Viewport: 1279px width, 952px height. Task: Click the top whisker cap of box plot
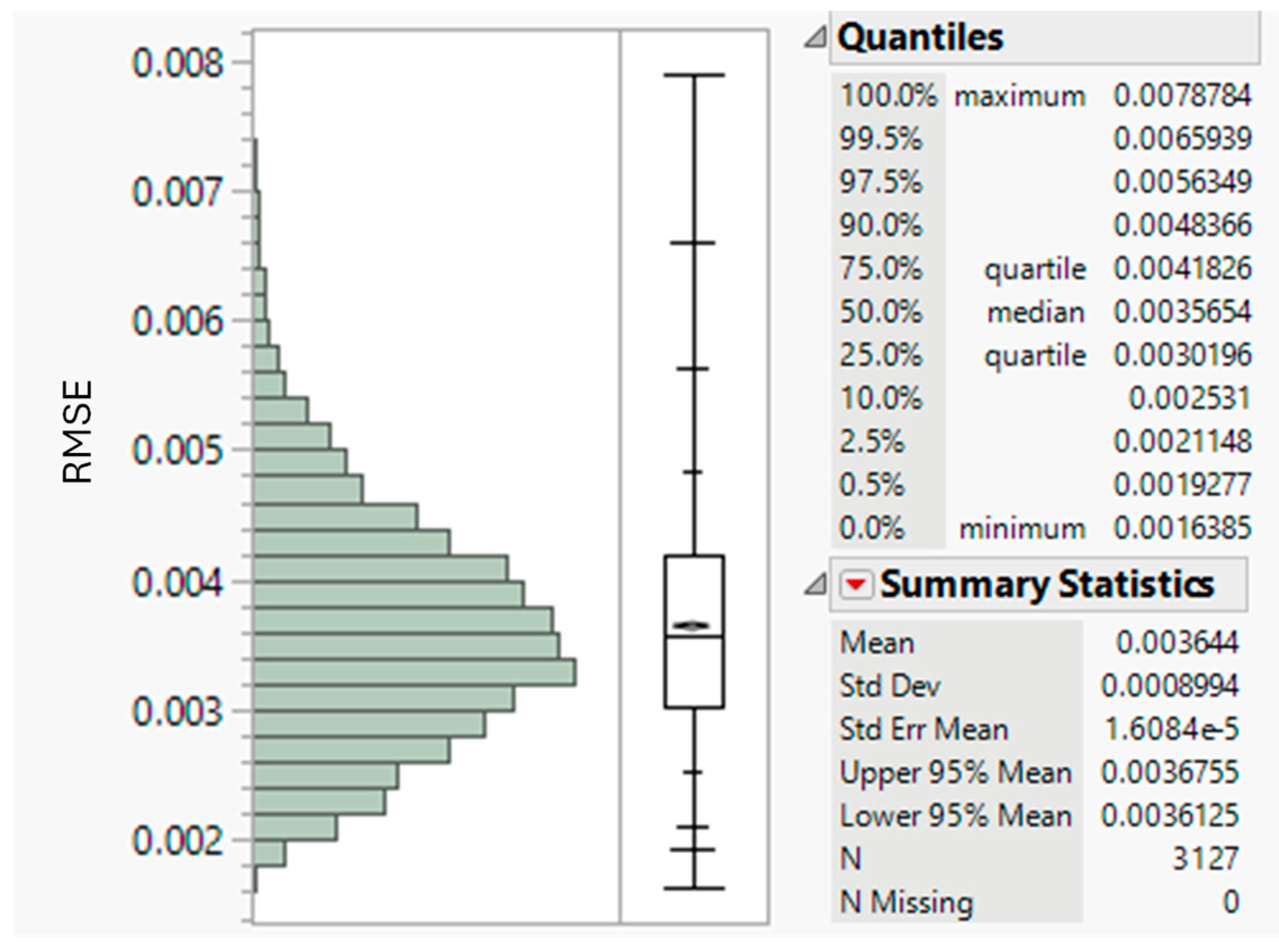pos(694,75)
